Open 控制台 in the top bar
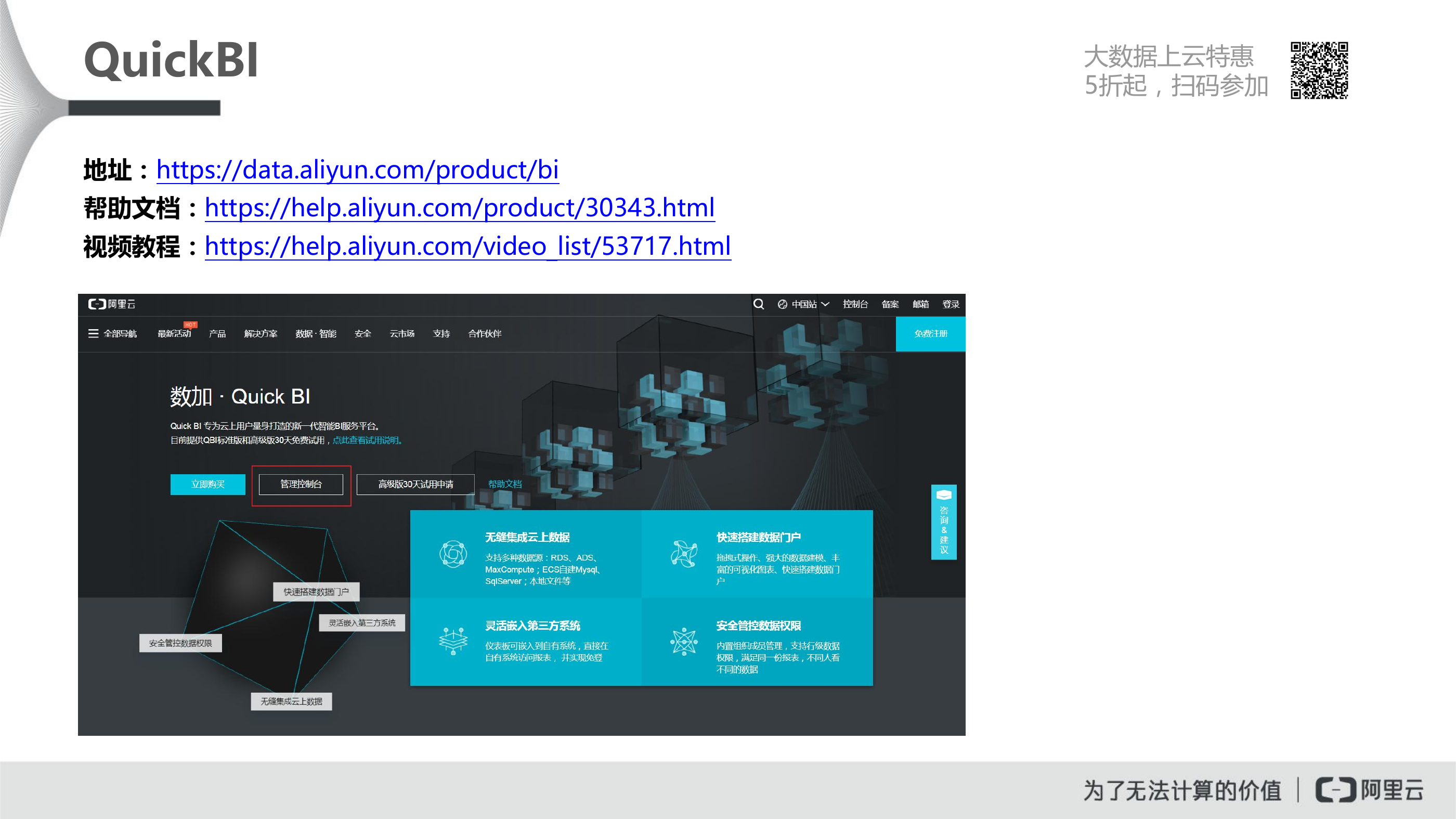 pos(855,304)
